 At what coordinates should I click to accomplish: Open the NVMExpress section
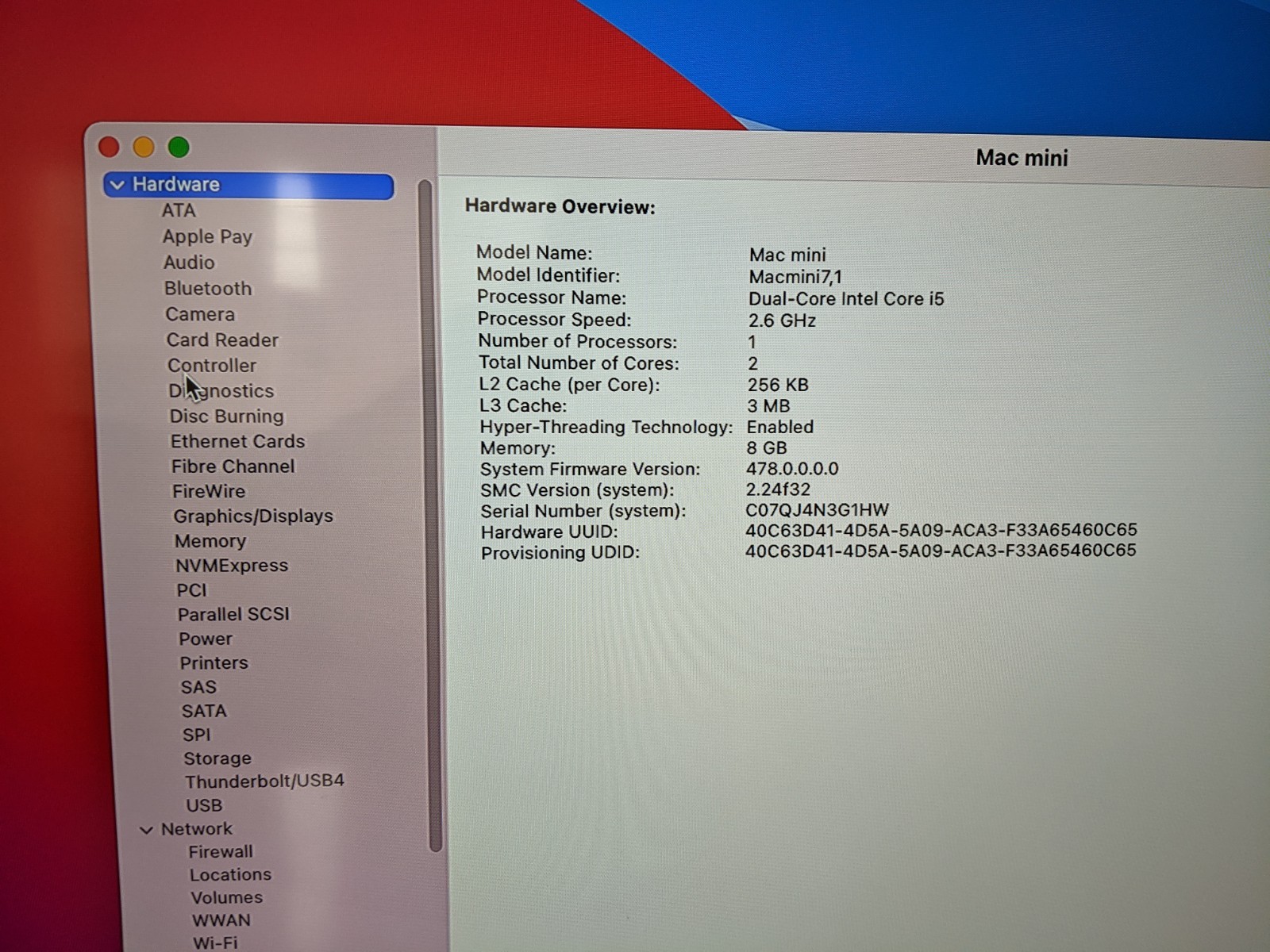tap(232, 566)
